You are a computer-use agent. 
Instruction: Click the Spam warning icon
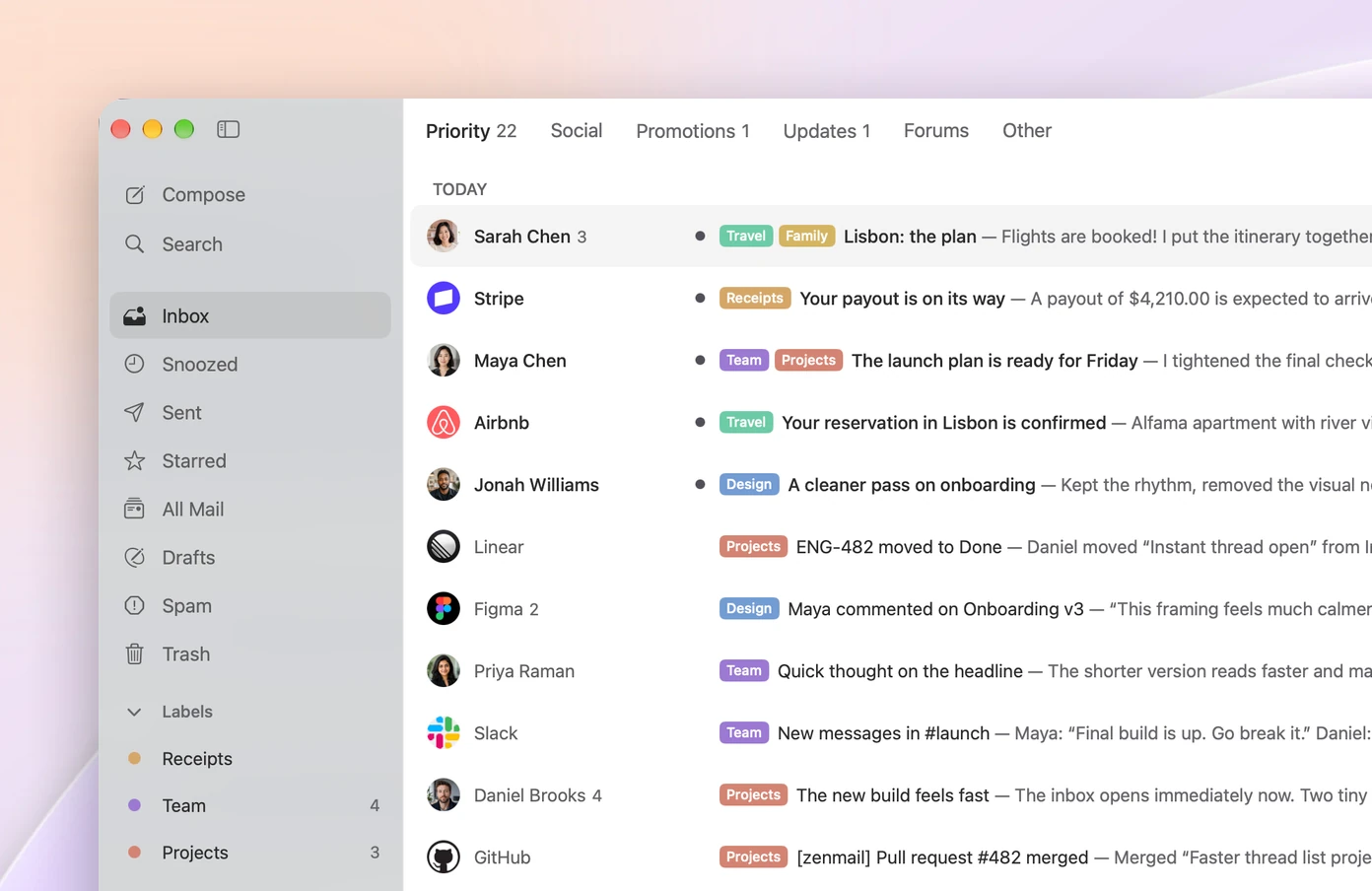tap(135, 606)
